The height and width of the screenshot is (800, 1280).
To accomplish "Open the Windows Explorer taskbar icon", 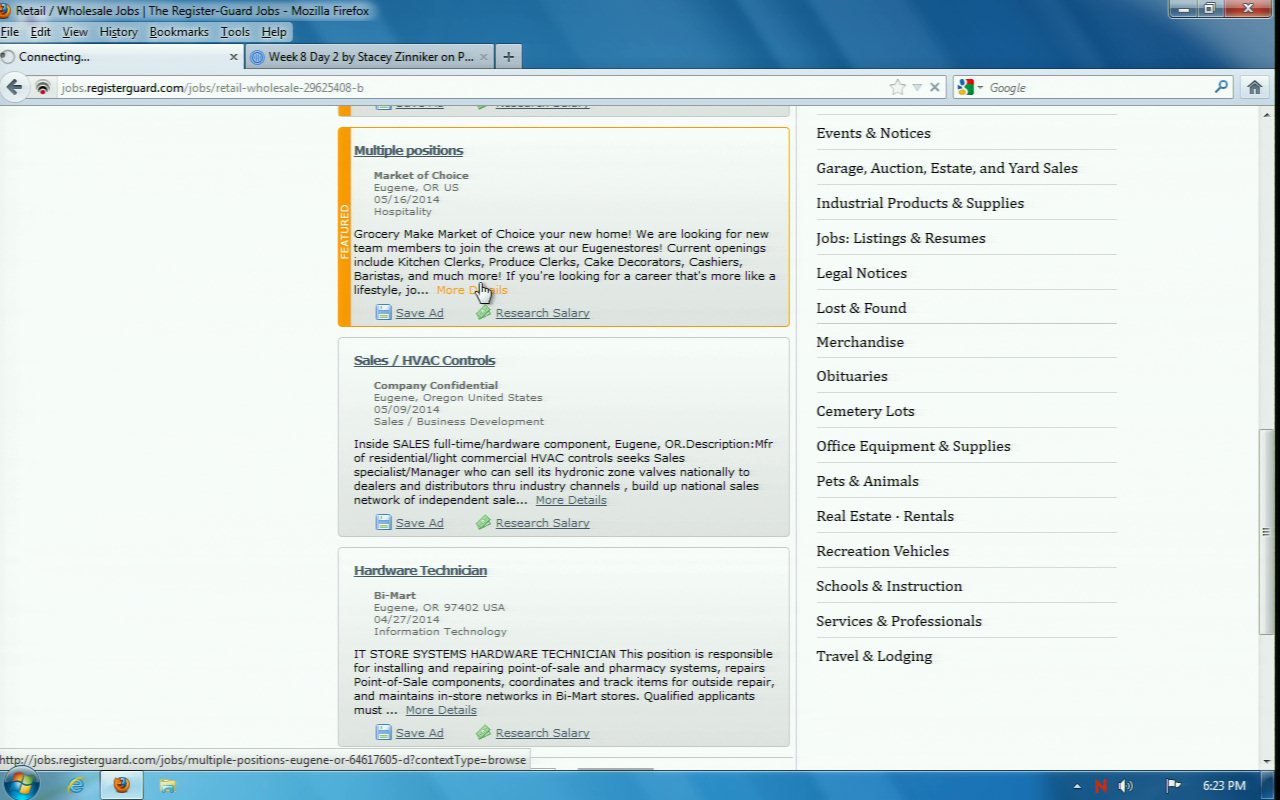I will [x=167, y=785].
